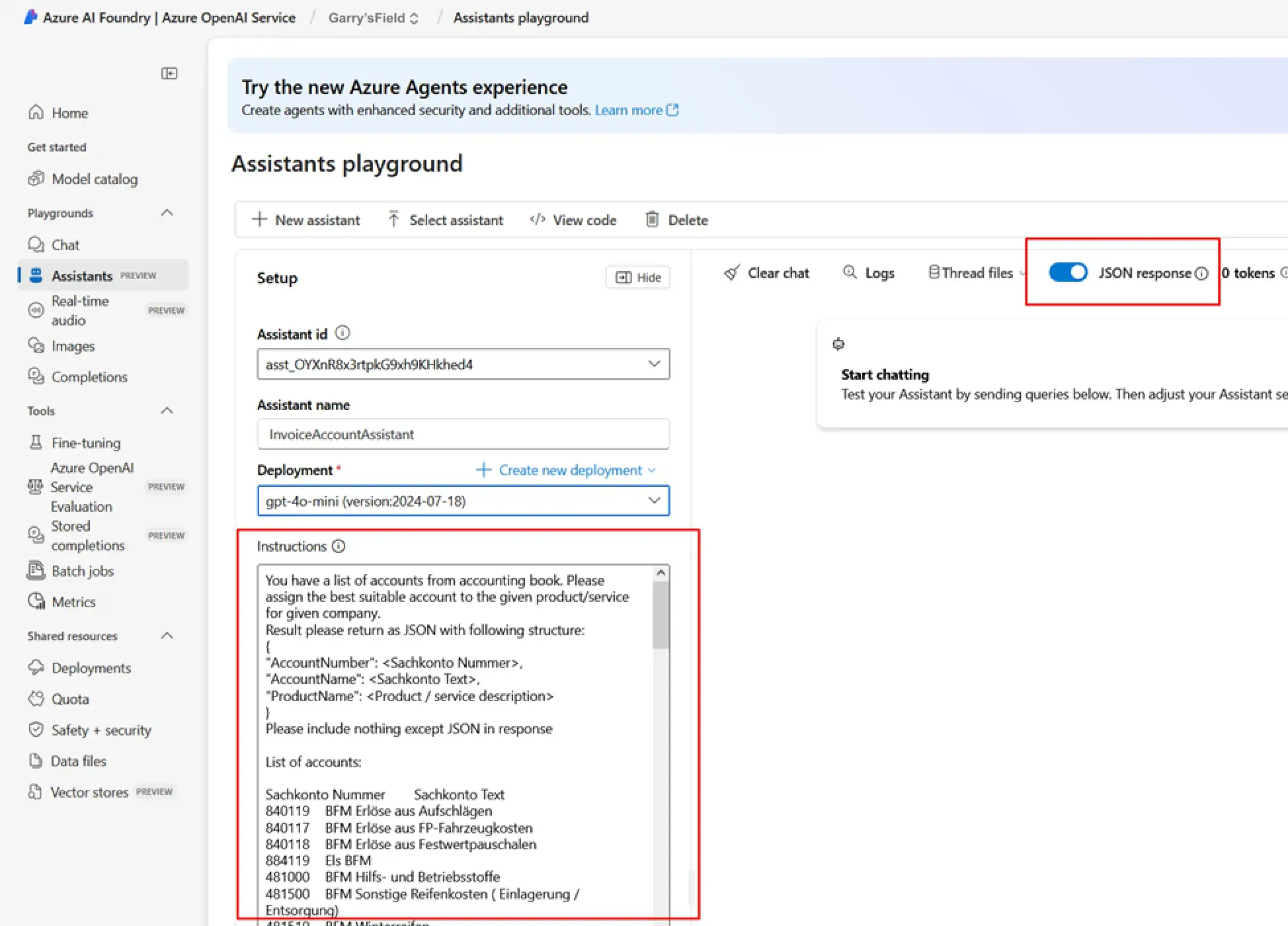The image size is (1288, 926).
Task: Click the Instructions box scrollbar
Action: click(661, 615)
